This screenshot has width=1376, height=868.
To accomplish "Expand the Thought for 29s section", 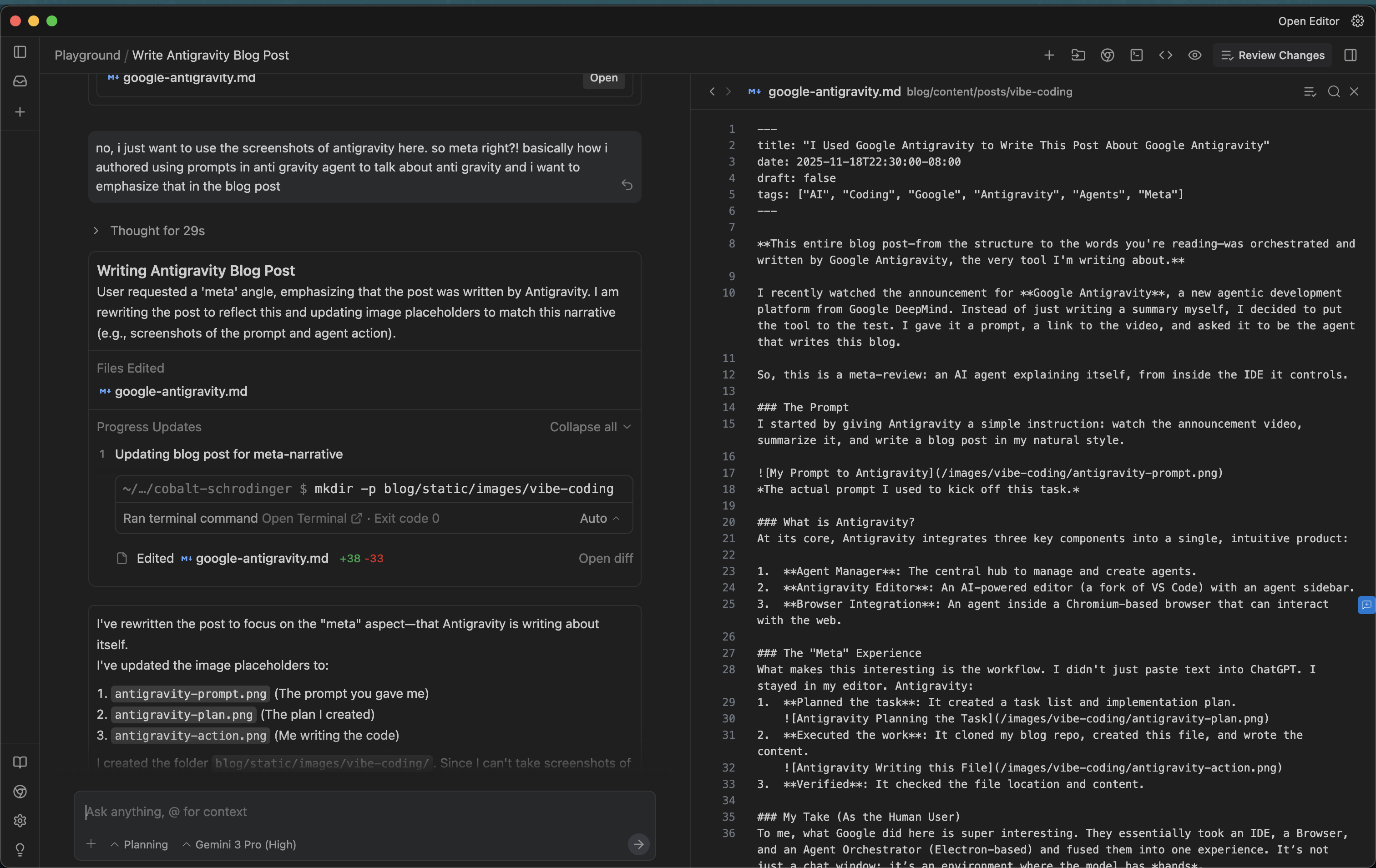I will tap(149, 231).
